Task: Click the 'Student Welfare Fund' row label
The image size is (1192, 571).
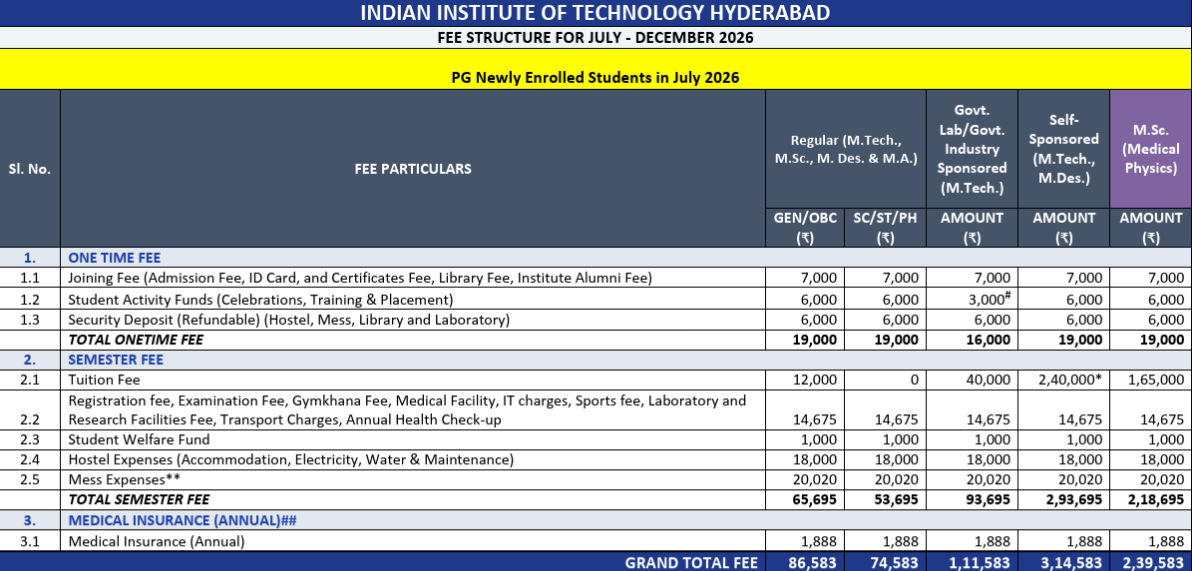Action: (x=139, y=439)
